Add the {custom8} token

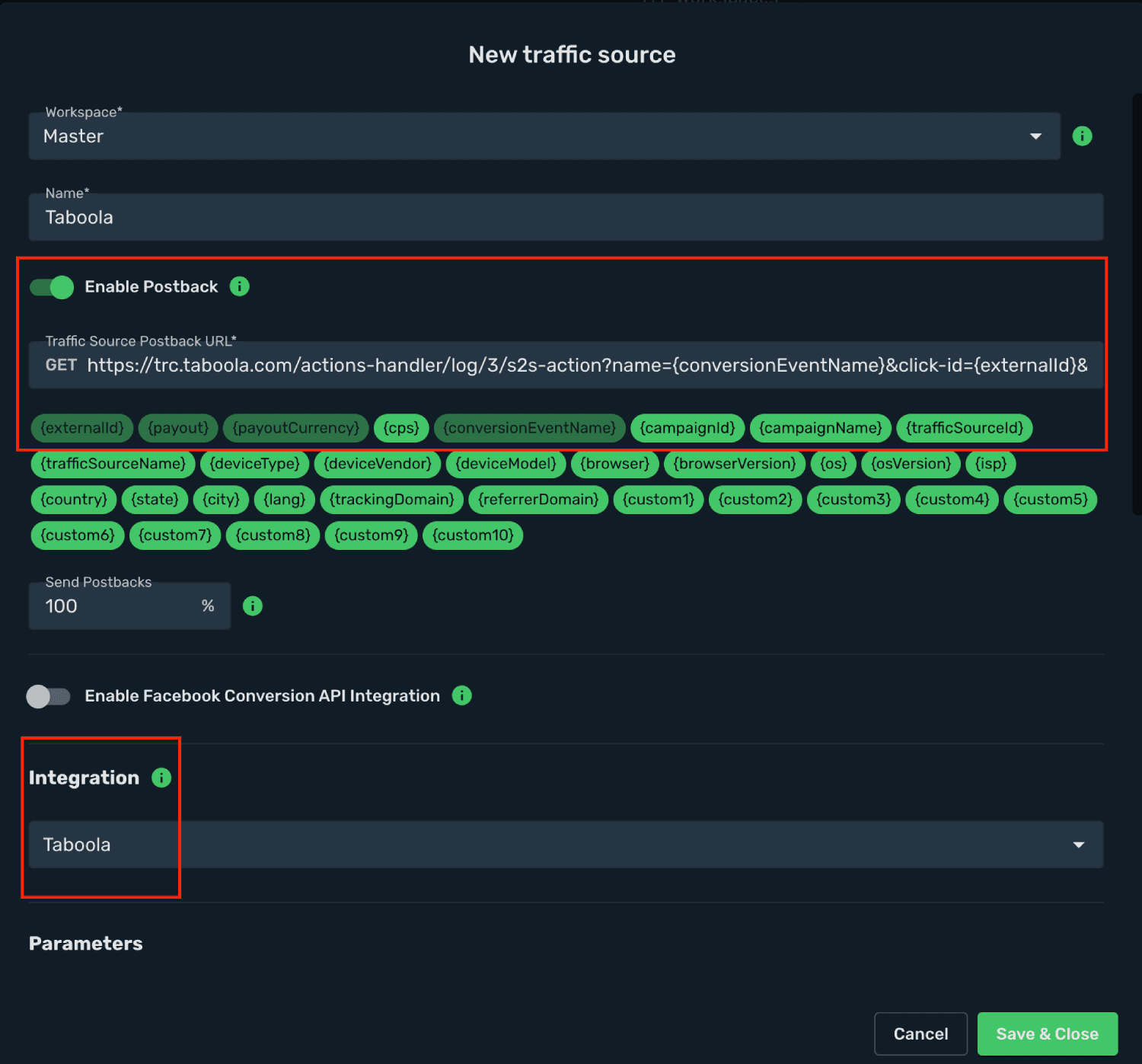point(273,535)
